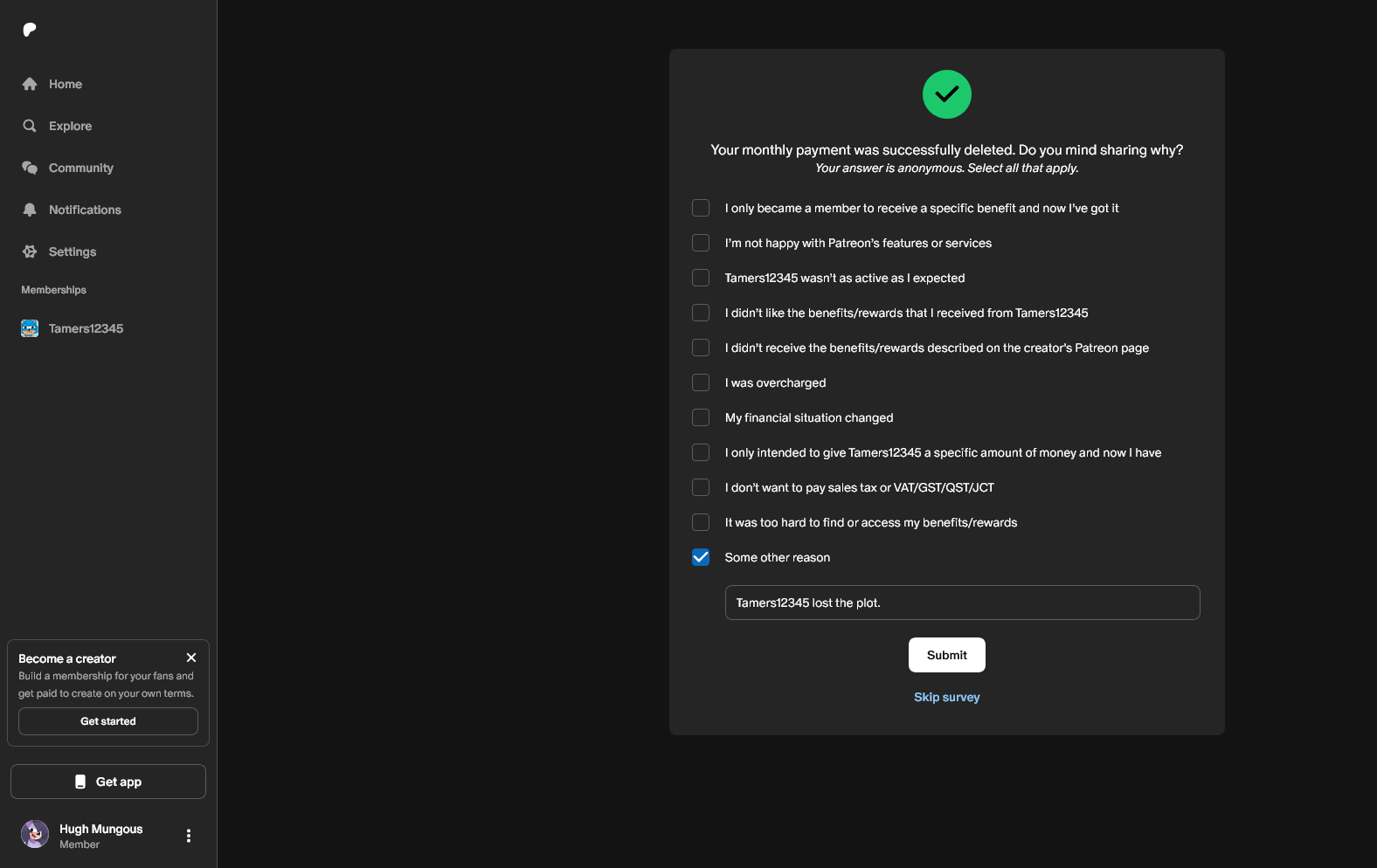Check 'only became a member for specific benefit'
Screen dimensions: 1377x868
[x=701, y=208]
